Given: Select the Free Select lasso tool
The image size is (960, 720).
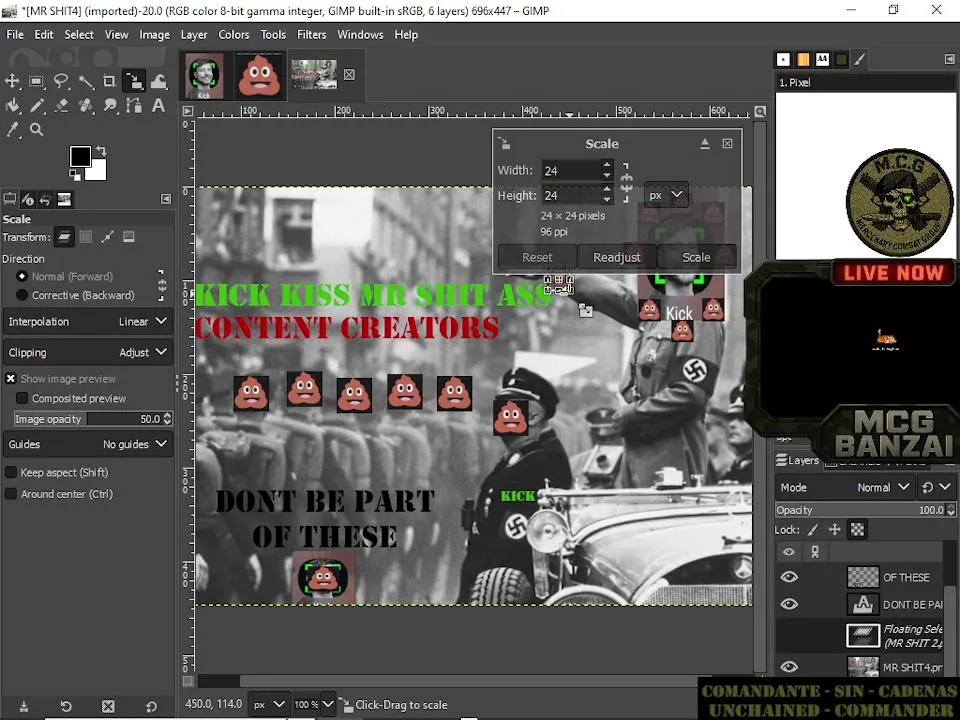Looking at the screenshot, I should [x=61, y=81].
